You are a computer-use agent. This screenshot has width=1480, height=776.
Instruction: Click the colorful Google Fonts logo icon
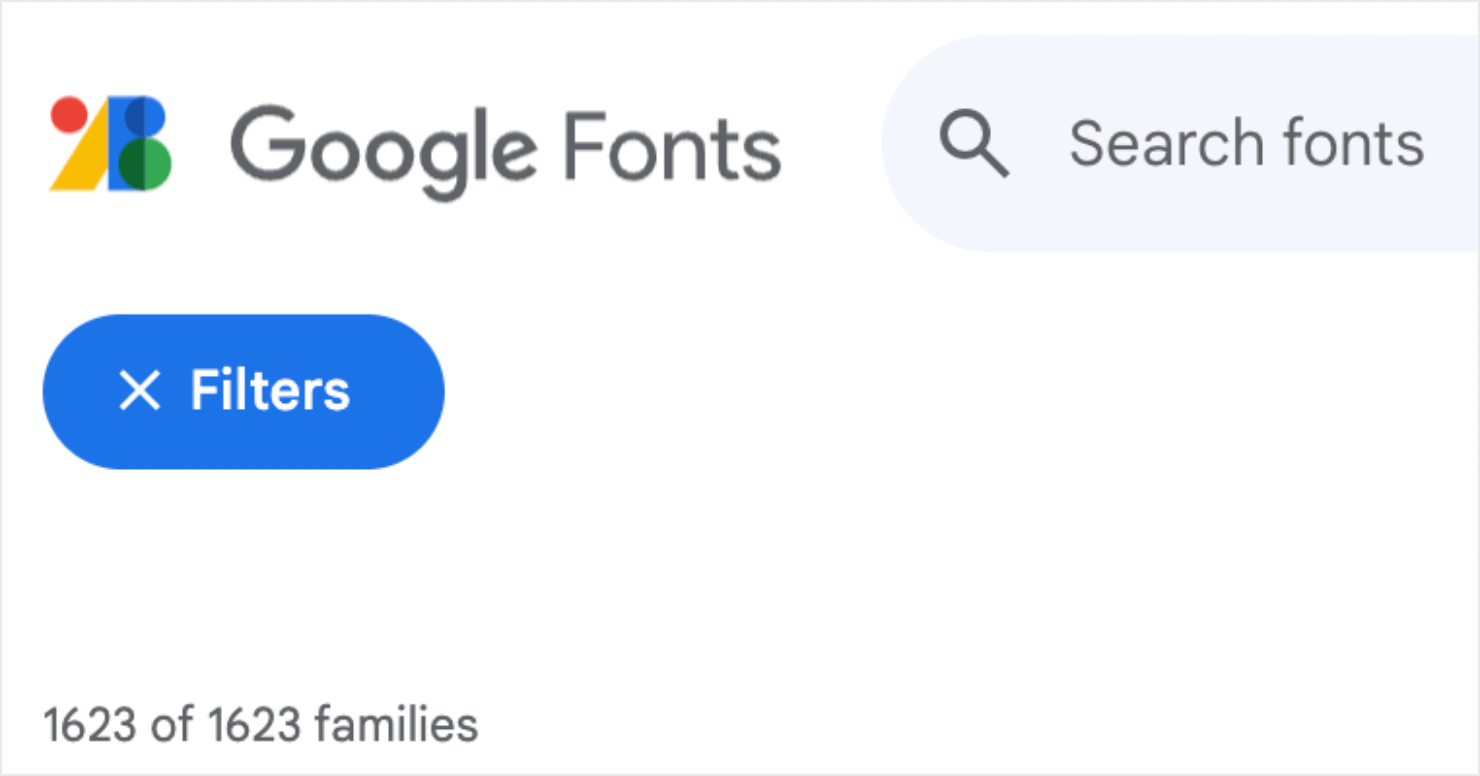click(108, 145)
